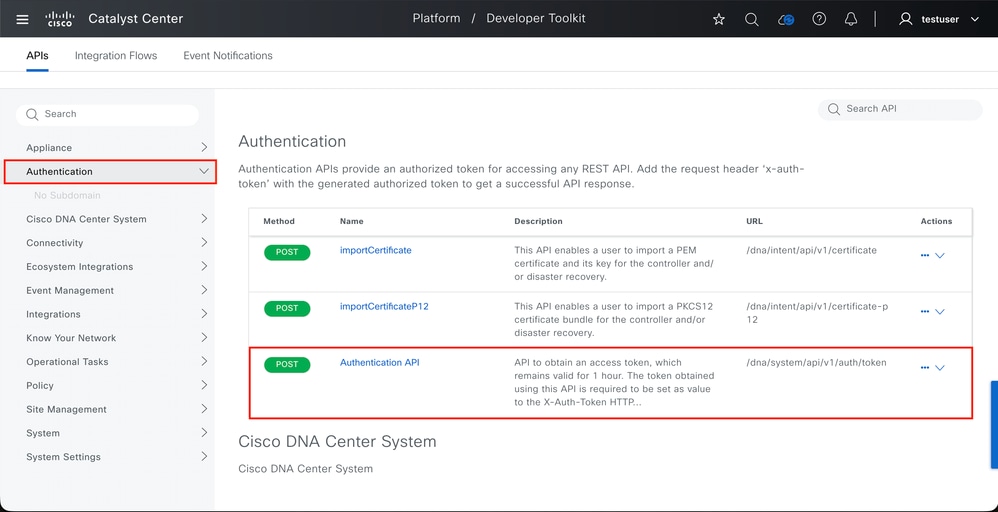Click the Name column header
Image resolution: width=998 pixels, height=512 pixels.
click(351, 221)
